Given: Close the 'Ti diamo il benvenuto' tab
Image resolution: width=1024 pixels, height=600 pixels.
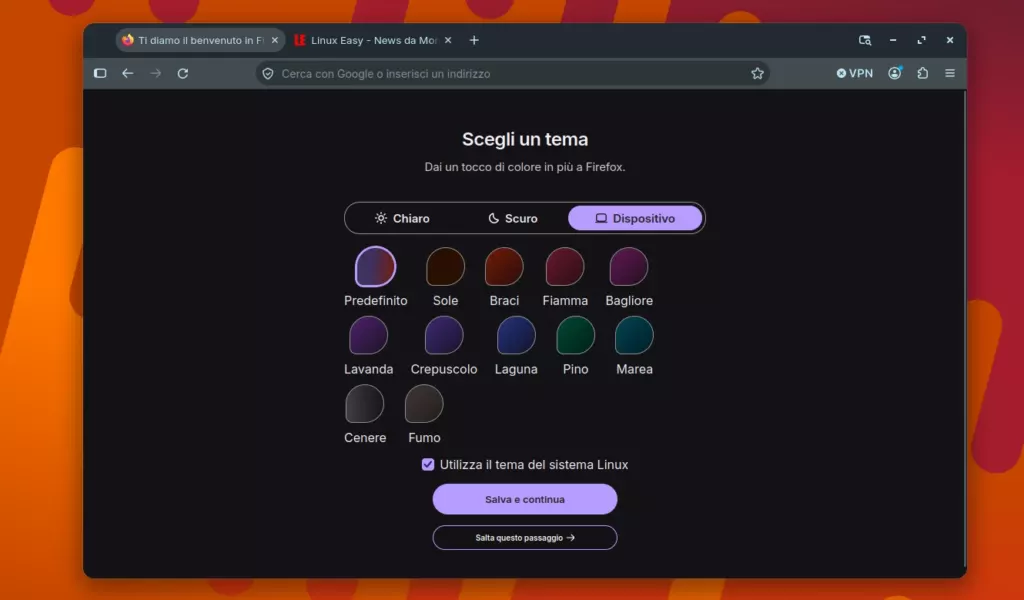Looking at the screenshot, I should tap(275, 40).
